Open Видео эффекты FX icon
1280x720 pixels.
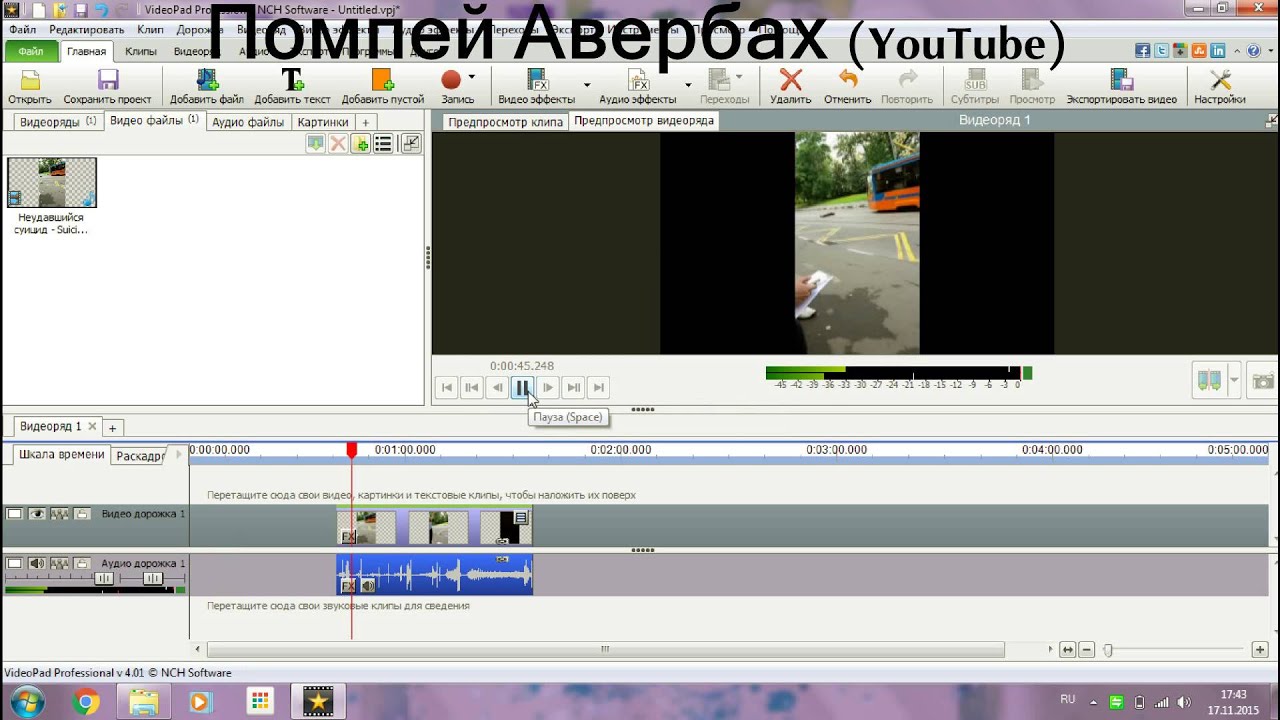click(x=537, y=80)
